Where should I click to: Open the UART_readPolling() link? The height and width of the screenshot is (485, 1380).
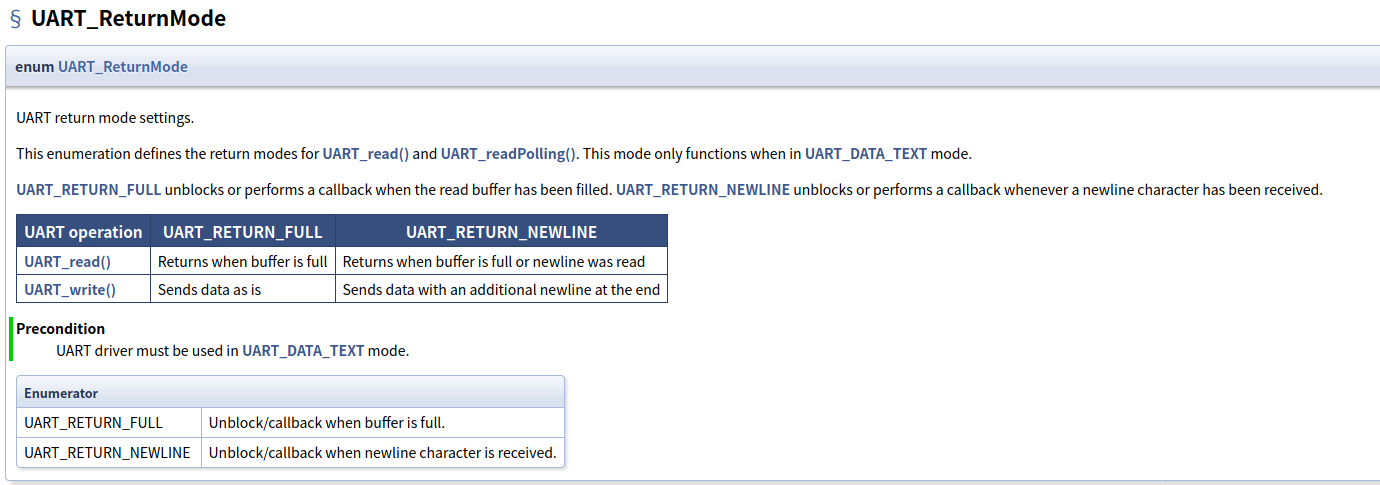(x=508, y=154)
